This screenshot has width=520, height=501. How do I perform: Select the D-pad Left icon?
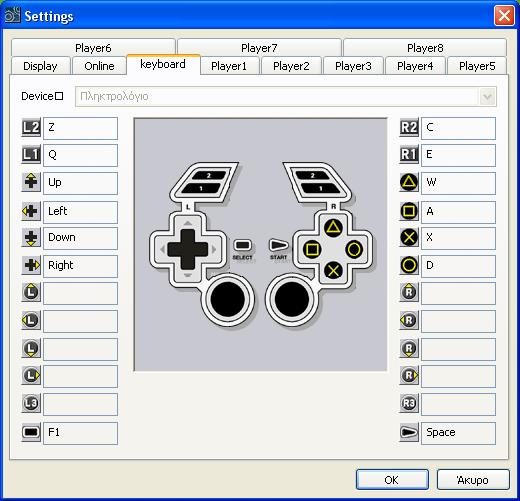(x=31, y=211)
